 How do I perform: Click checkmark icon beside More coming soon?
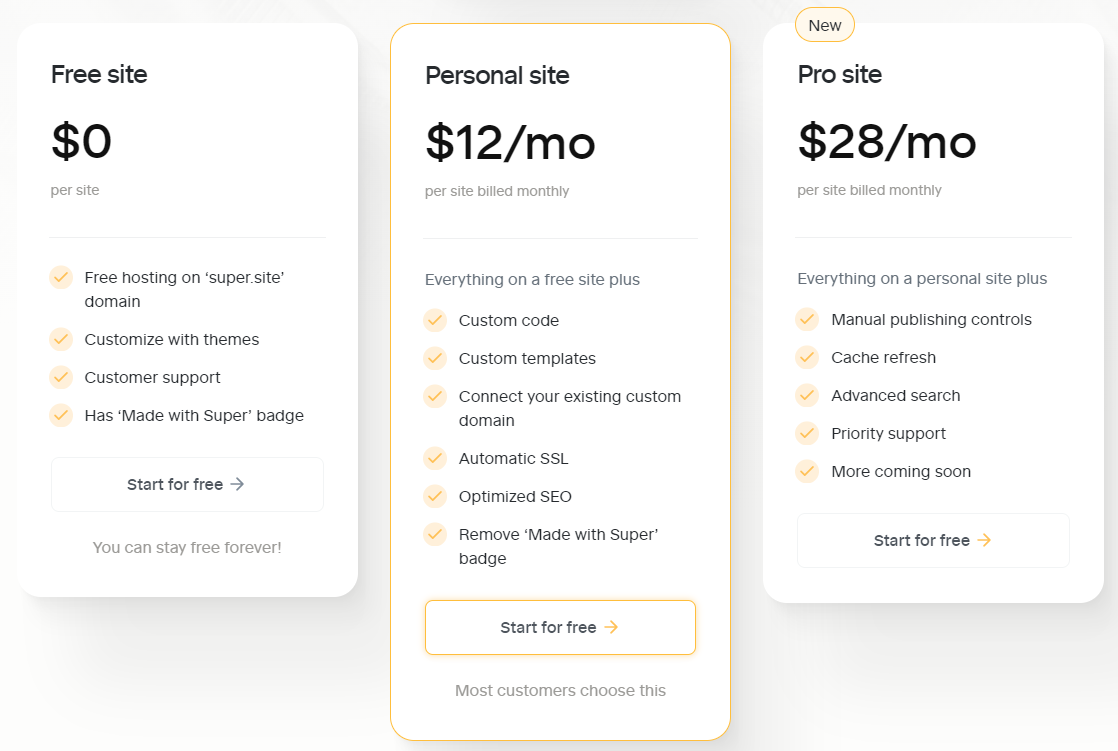(807, 471)
